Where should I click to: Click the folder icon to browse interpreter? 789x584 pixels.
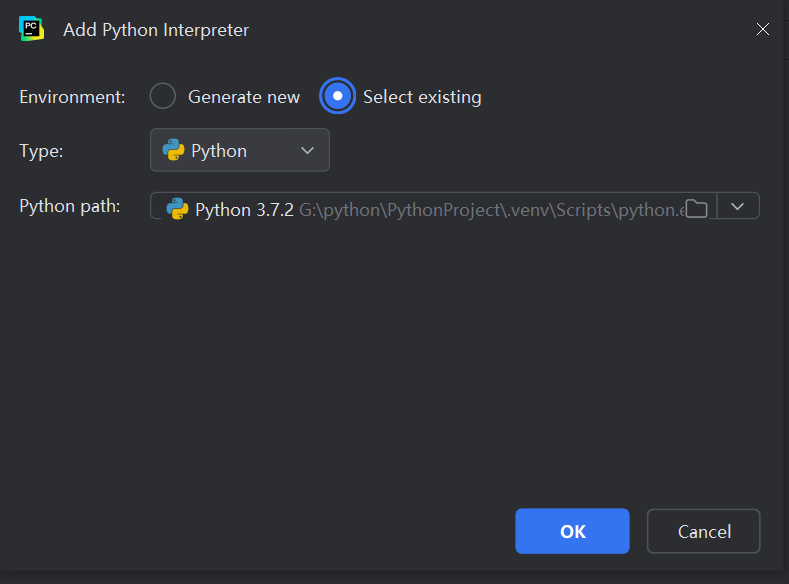click(x=696, y=208)
